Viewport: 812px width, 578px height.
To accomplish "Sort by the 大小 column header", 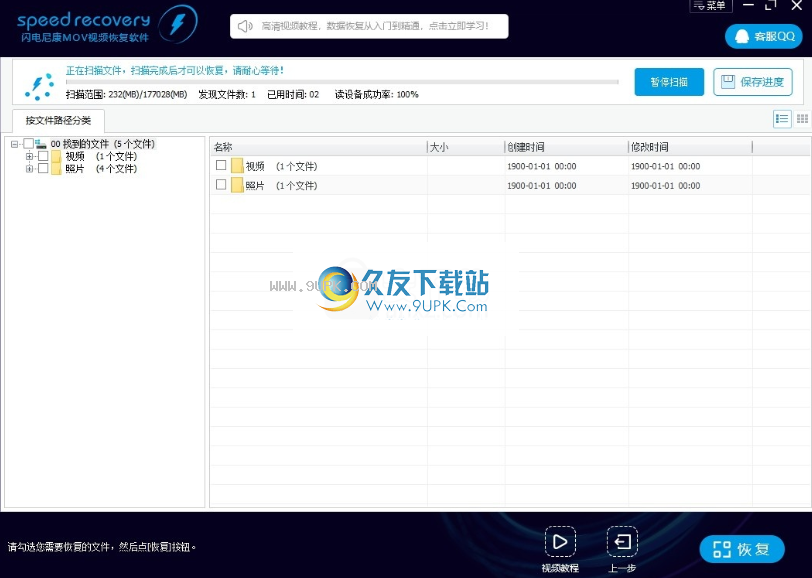I will coord(466,147).
